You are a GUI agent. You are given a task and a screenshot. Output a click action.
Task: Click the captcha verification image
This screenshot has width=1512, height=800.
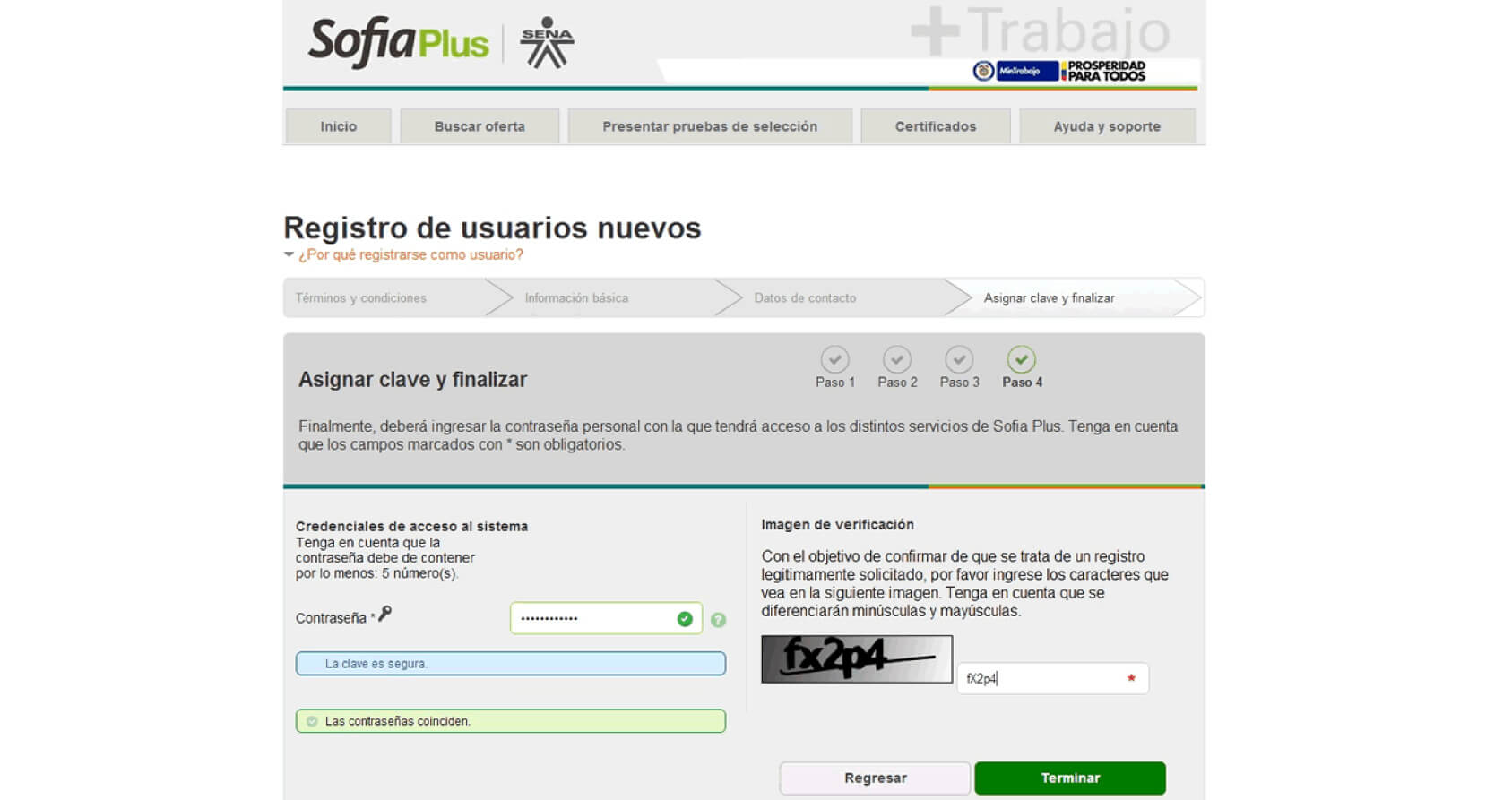[857, 659]
